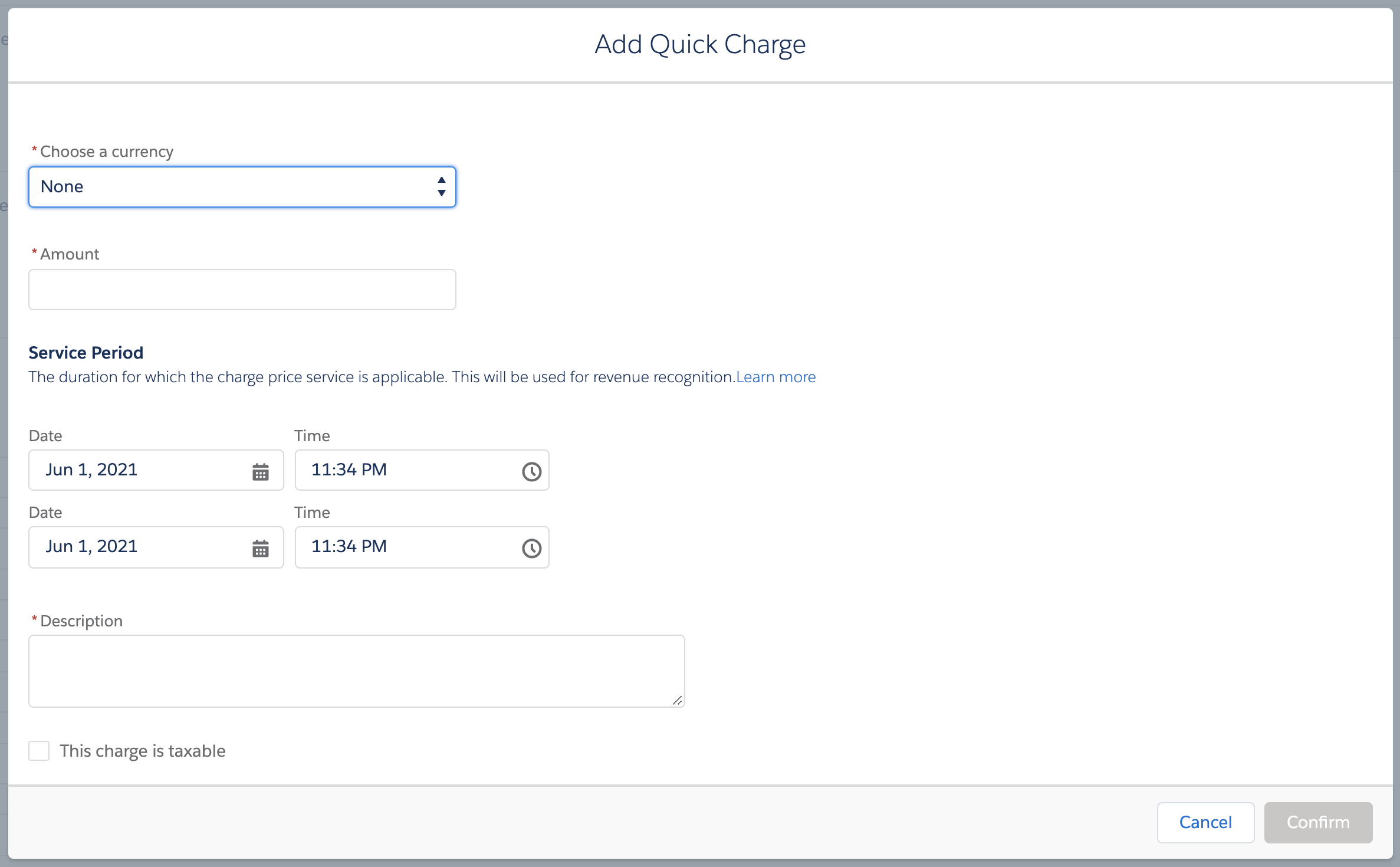Image resolution: width=1400 pixels, height=867 pixels.
Task: Click the second Date text field
Action: click(x=136, y=547)
